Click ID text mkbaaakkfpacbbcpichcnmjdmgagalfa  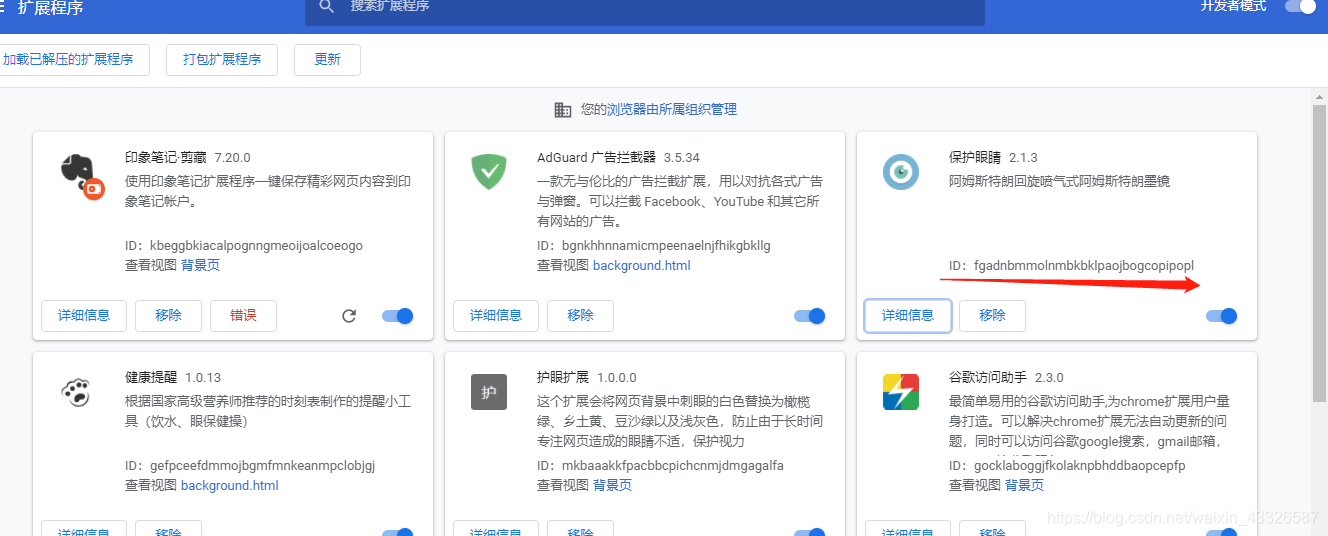[x=673, y=466]
